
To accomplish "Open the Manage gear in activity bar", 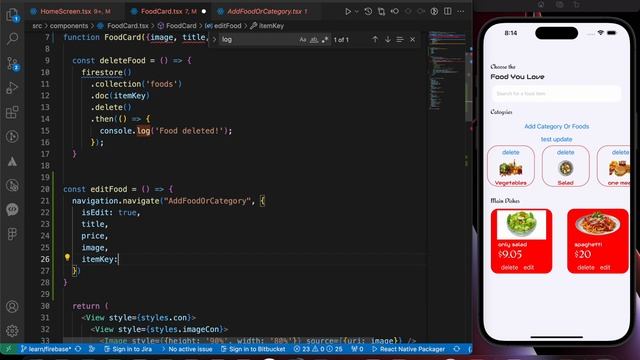I will click(x=12, y=331).
